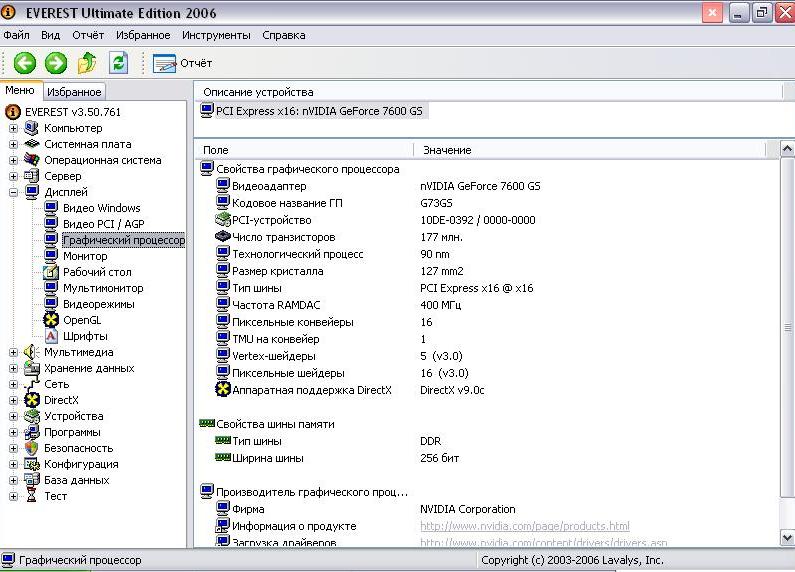
Task: Expand the DirectX tree node
Action: point(14,400)
